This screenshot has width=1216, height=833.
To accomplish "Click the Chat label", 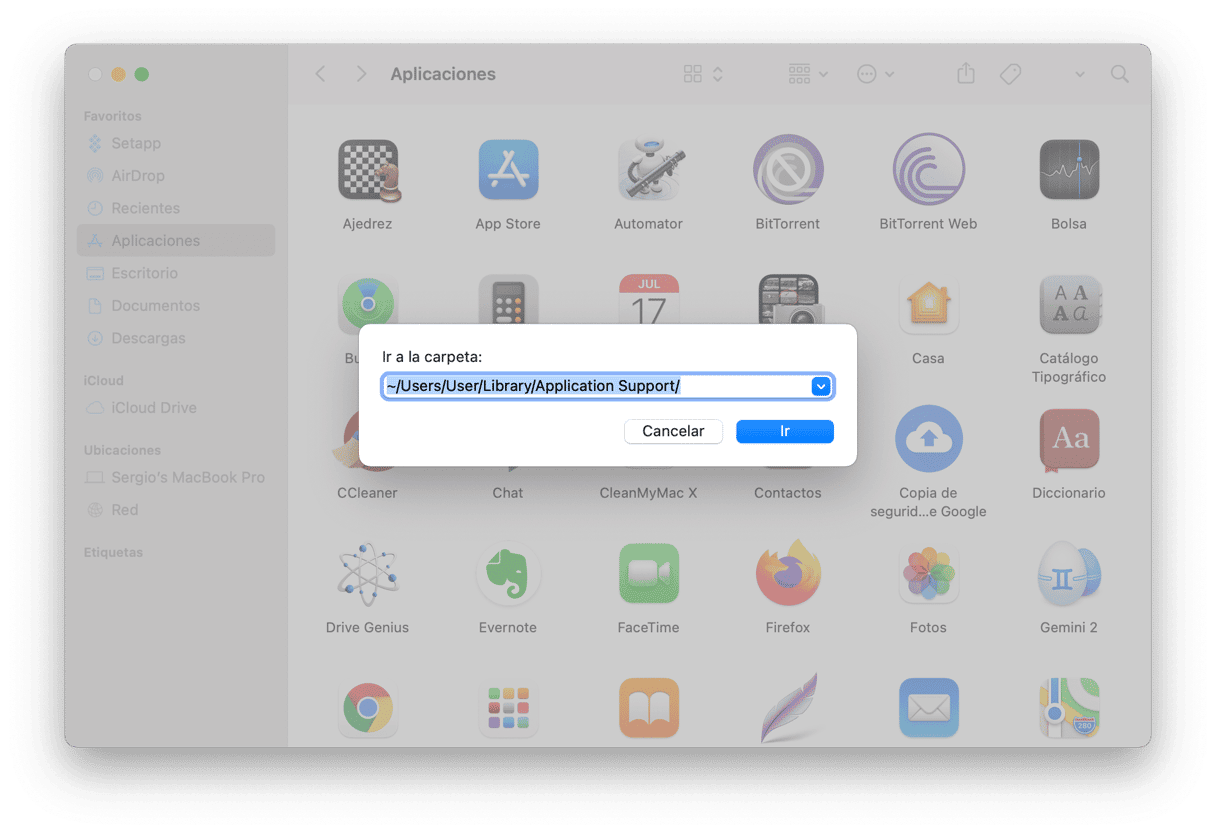I will 508,493.
